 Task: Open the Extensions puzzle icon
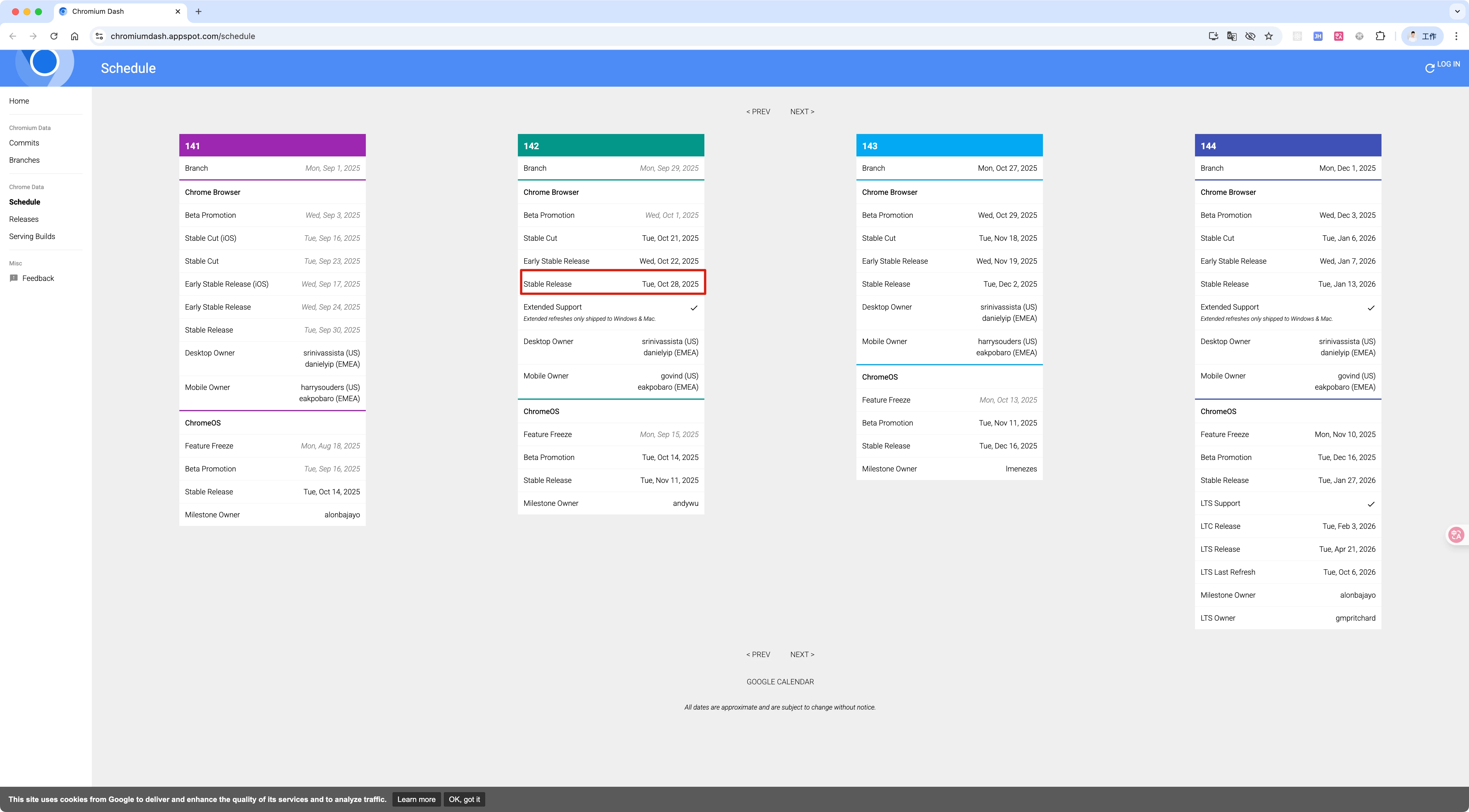1380,36
